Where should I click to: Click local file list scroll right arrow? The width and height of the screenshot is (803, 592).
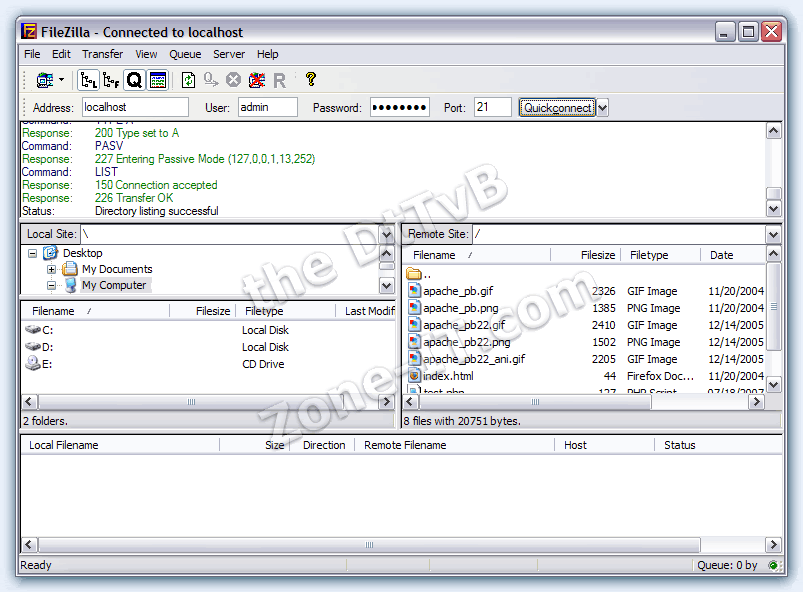[x=387, y=402]
